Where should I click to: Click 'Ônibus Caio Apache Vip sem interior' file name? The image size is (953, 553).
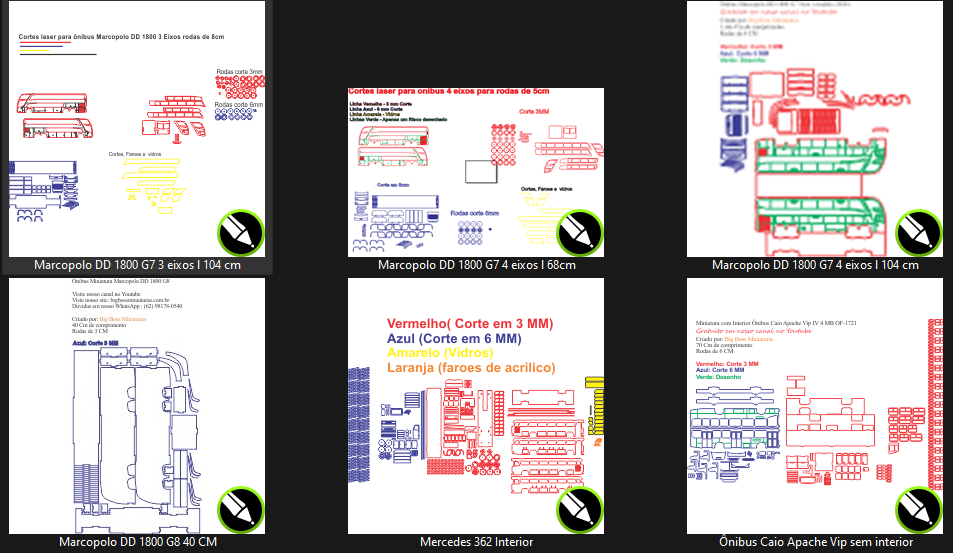coord(815,542)
